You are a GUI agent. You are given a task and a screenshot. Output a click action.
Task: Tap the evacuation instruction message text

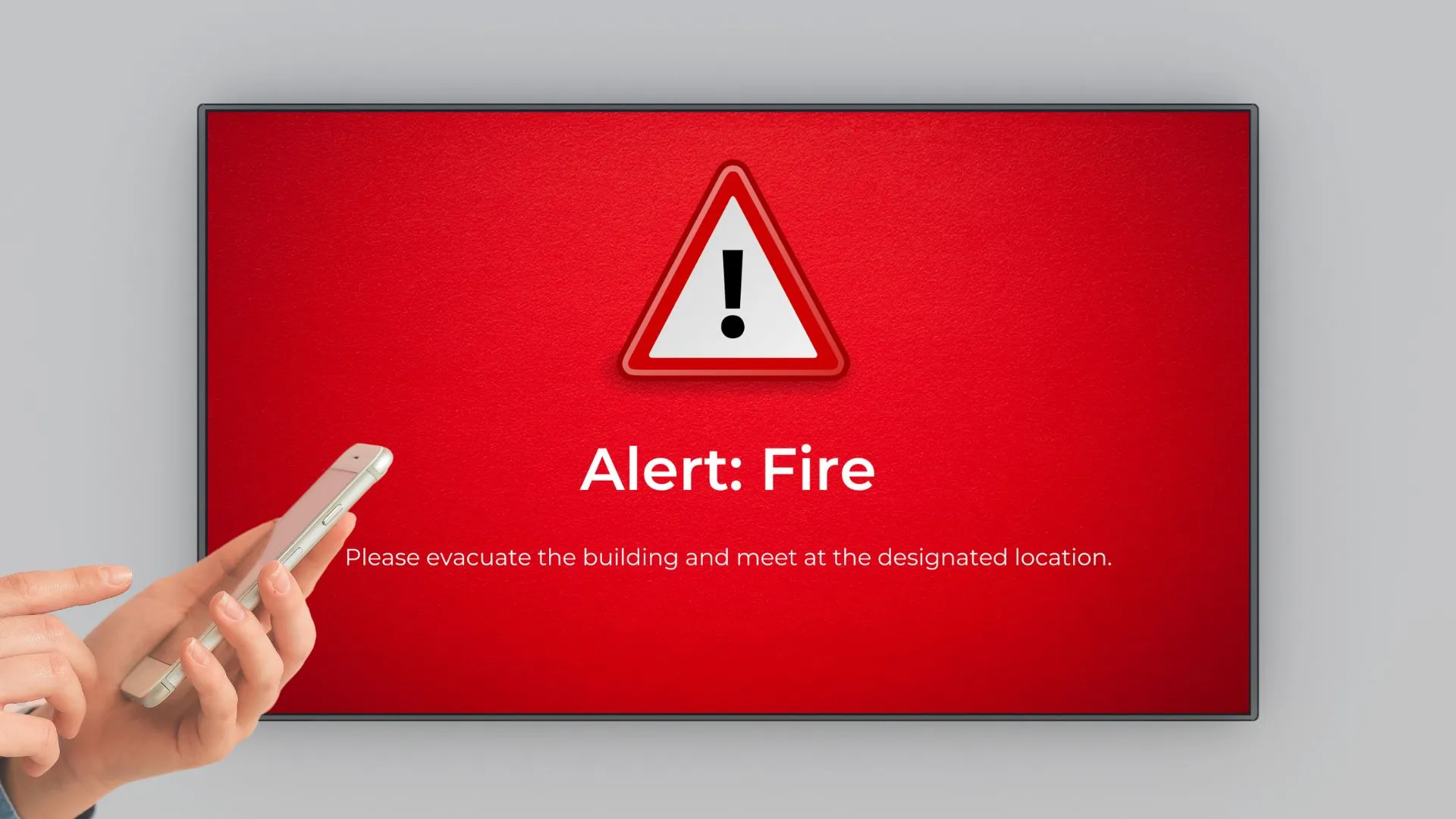coord(728,557)
